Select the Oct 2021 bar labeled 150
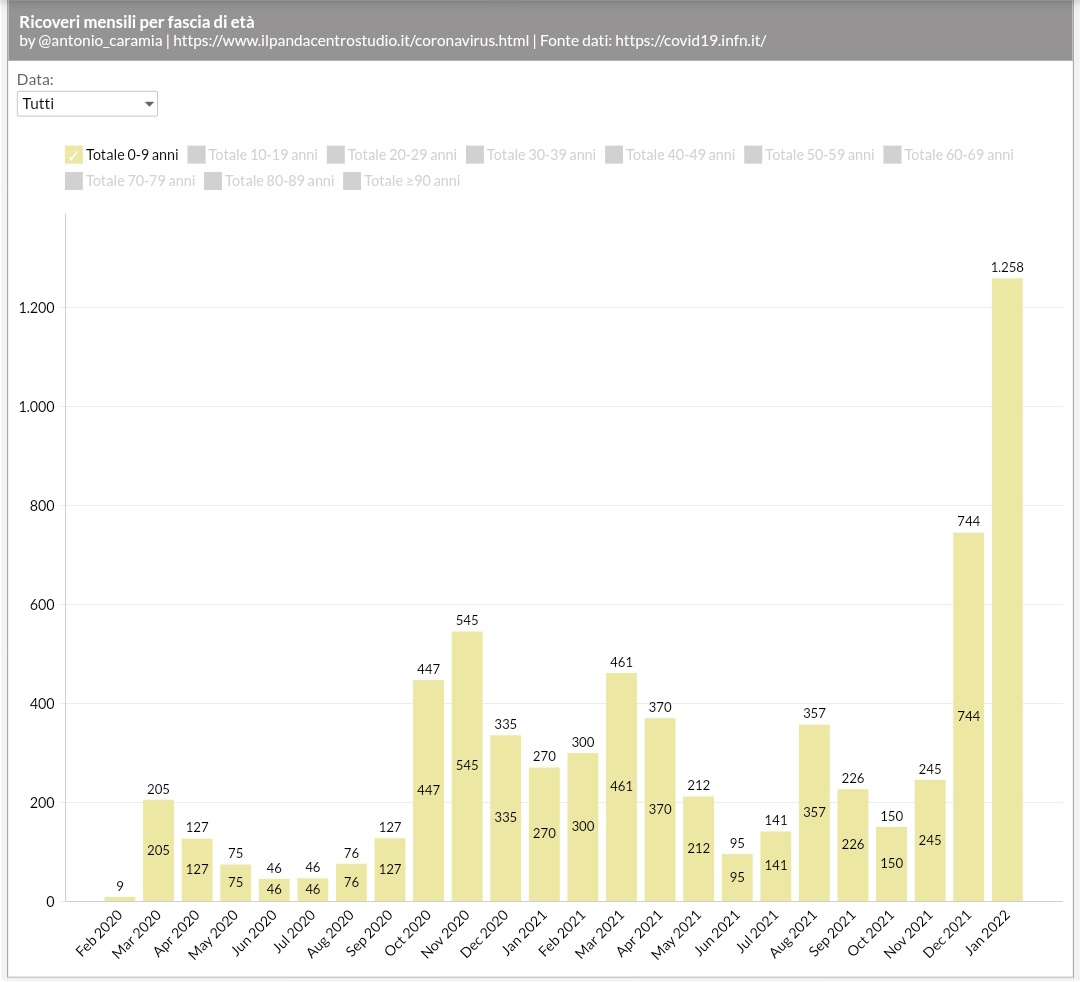The width and height of the screenshot is (1080, 982). (891, 864)
